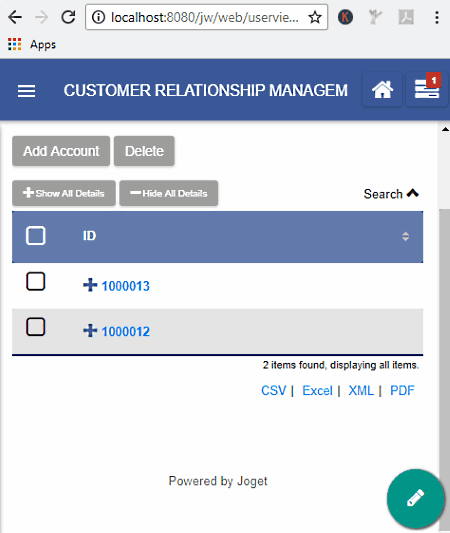This screenshot has height=533, width=450.
Task: Open the hamburger navigation menu
Action: pos(27,91)
